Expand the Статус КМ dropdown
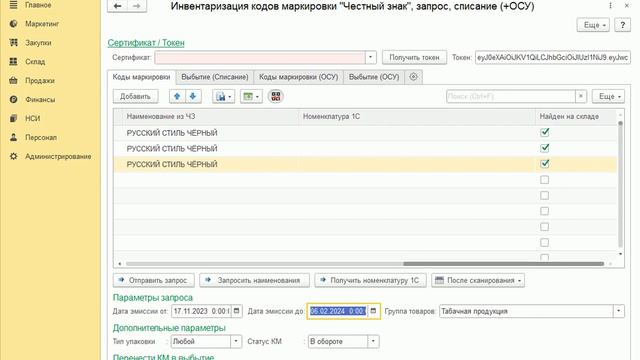This screenshot has width=640, height=360. [x=373, y=341]
